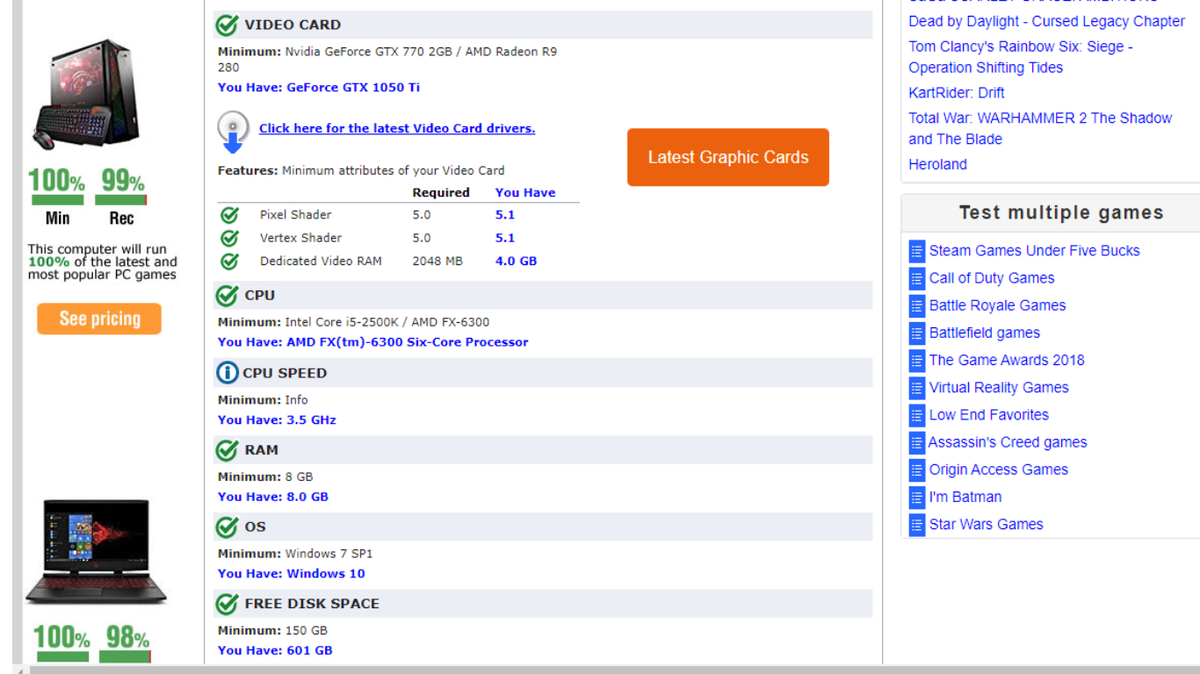The height and width of the screenshot is (674, 1200).
Task: Click the driver download disc icon
Action: click(233, 131)
